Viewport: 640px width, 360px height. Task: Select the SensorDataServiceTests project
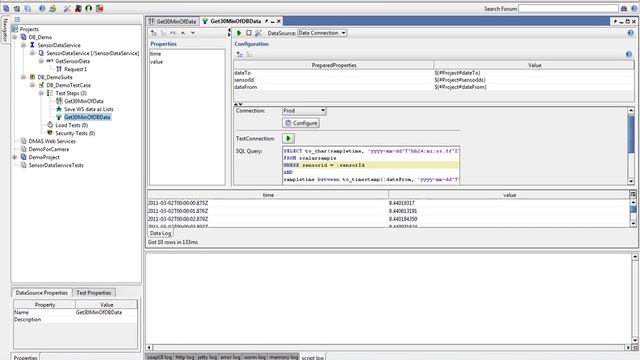(x=56, y=165)
